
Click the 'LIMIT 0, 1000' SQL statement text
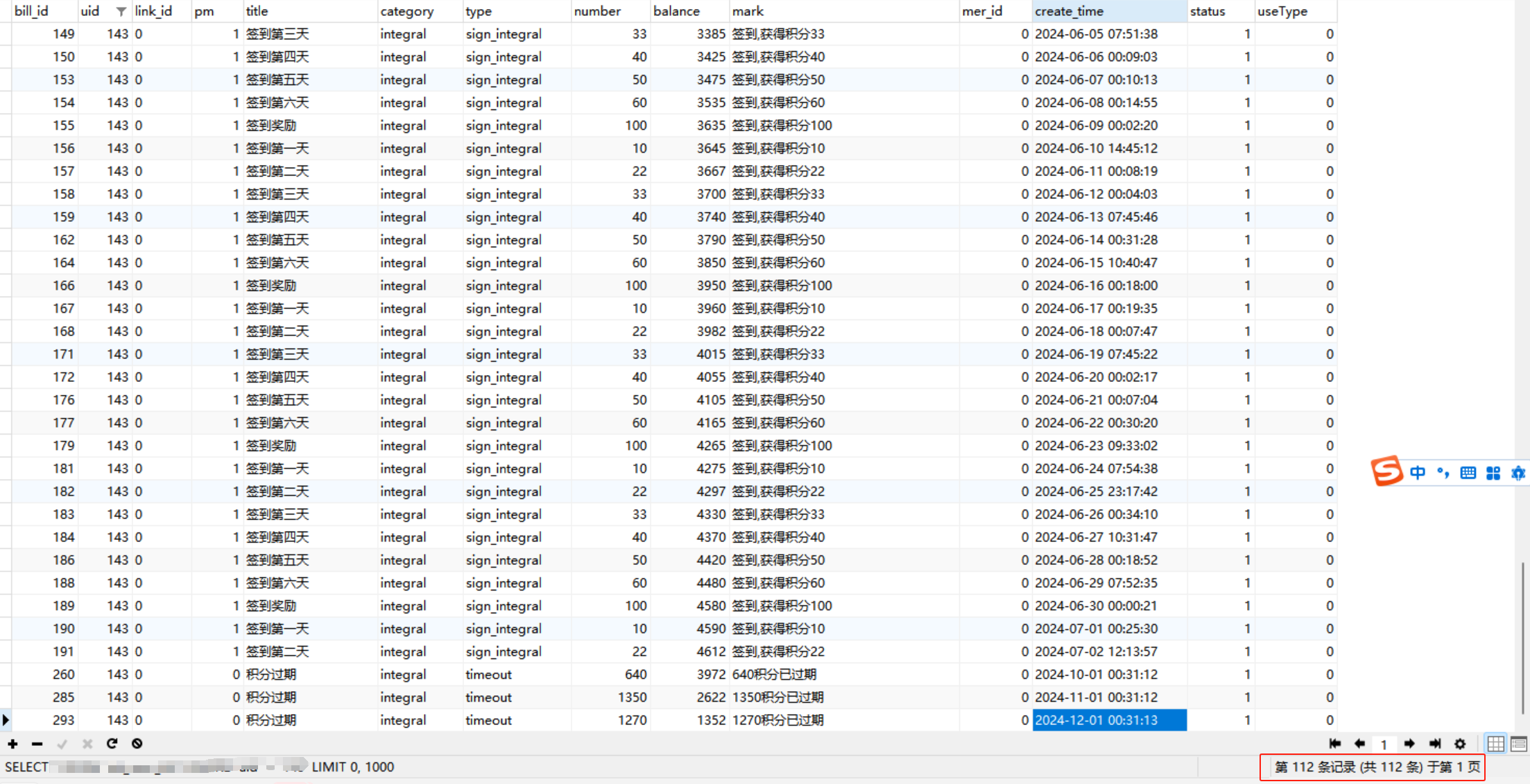tap(352, 767)
